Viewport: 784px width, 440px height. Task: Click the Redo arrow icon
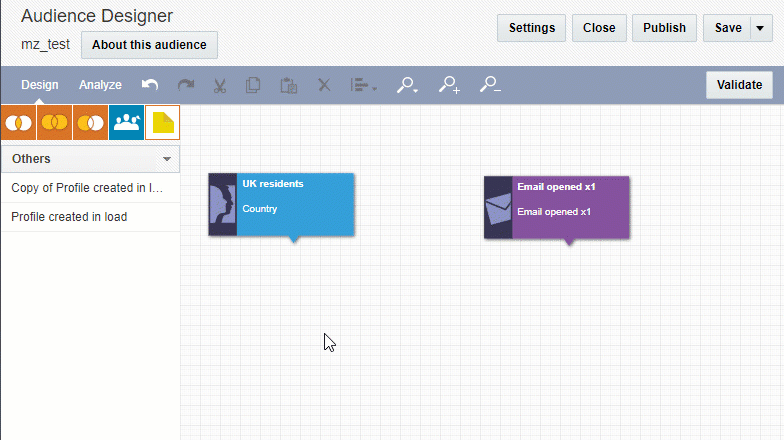[186, 84]
